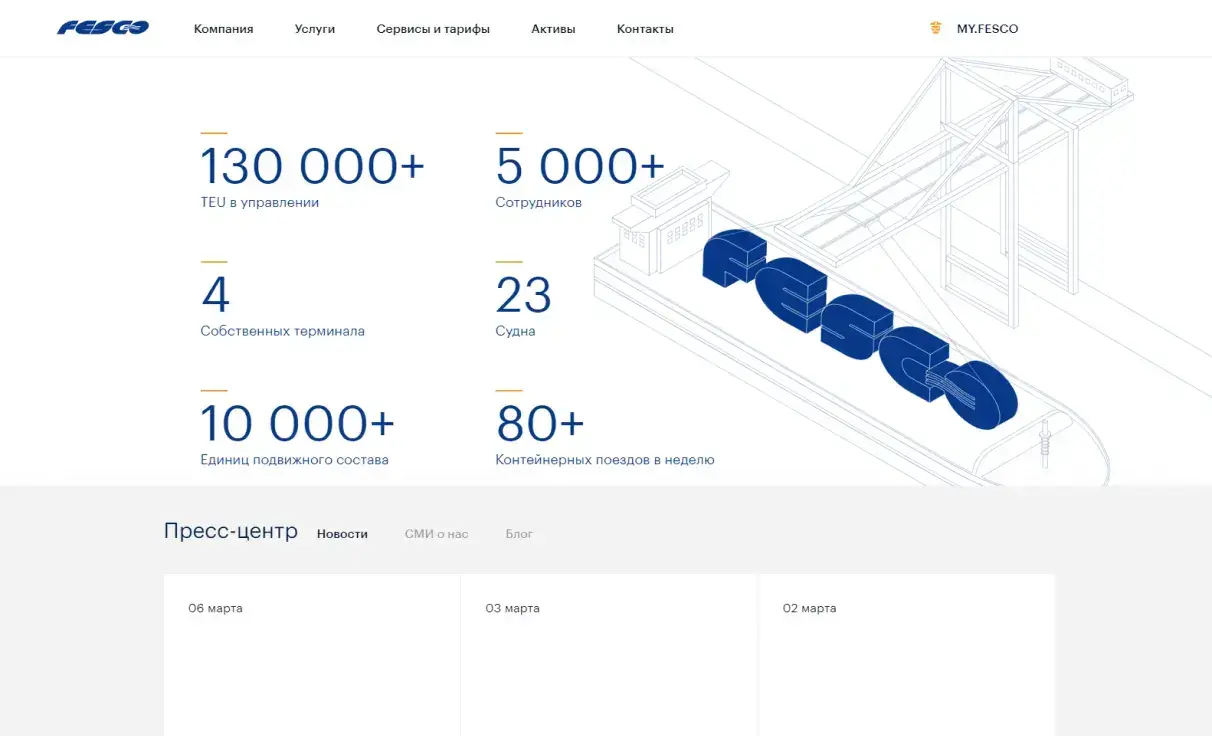Click the Единиц подвижного состава label

point(294,460)
